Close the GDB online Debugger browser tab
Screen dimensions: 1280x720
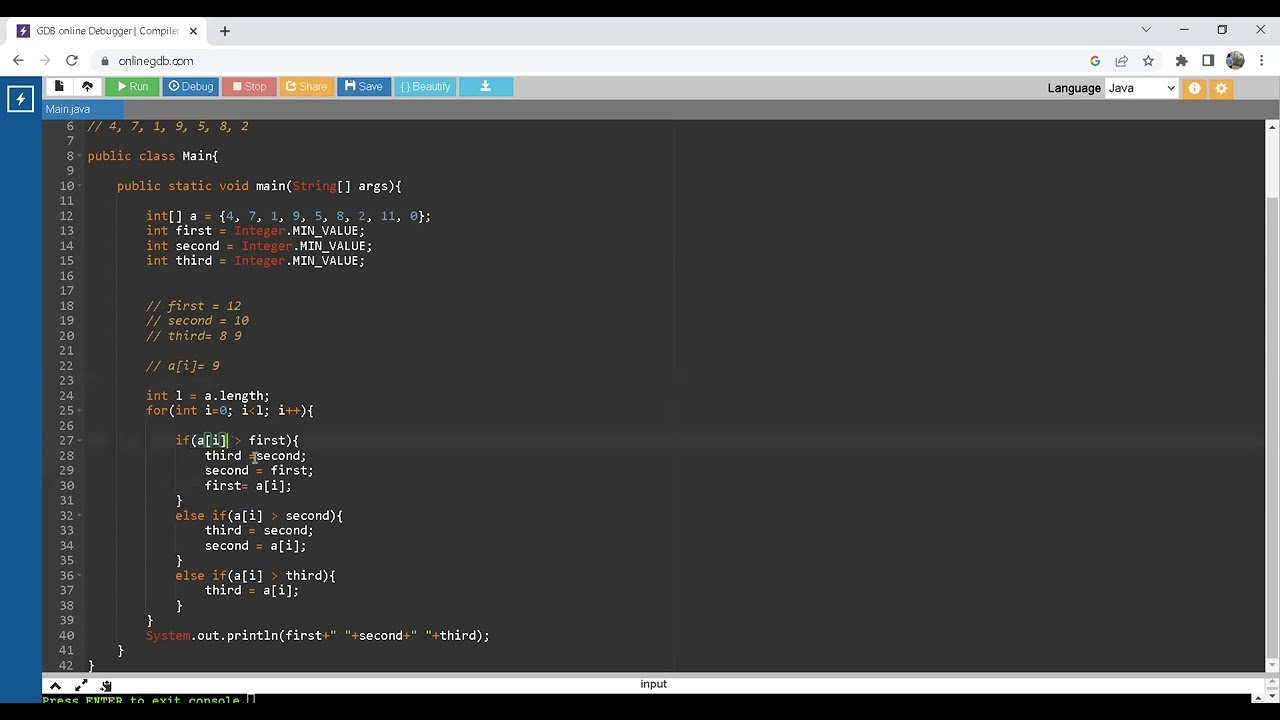click(191, 31)
